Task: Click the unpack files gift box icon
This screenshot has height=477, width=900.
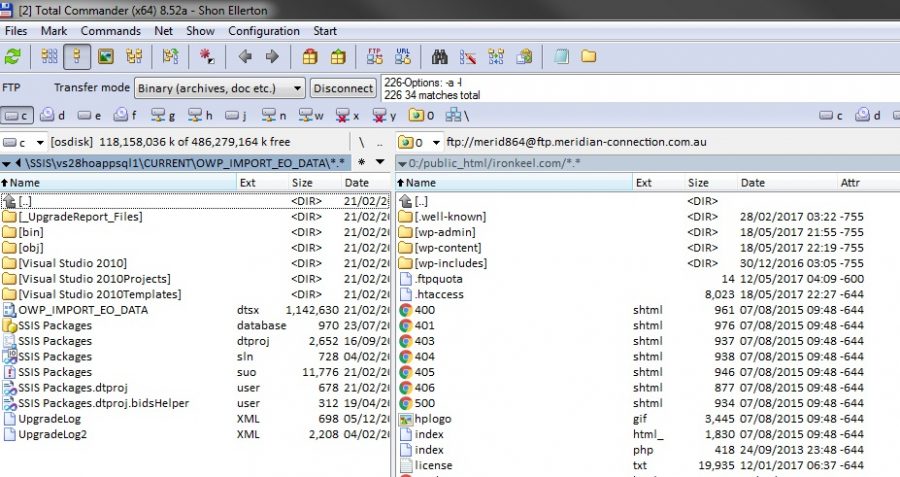Action: pos(338,56)
